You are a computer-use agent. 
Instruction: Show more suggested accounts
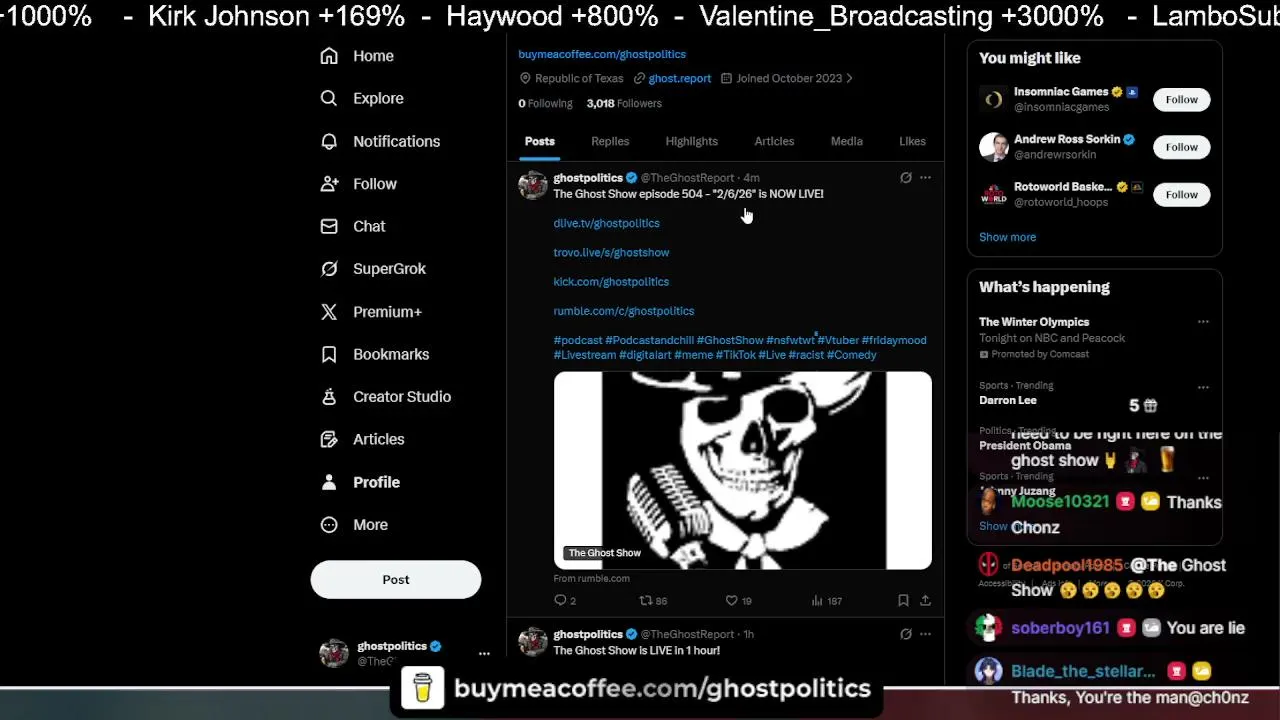(x=1007, y=237)
